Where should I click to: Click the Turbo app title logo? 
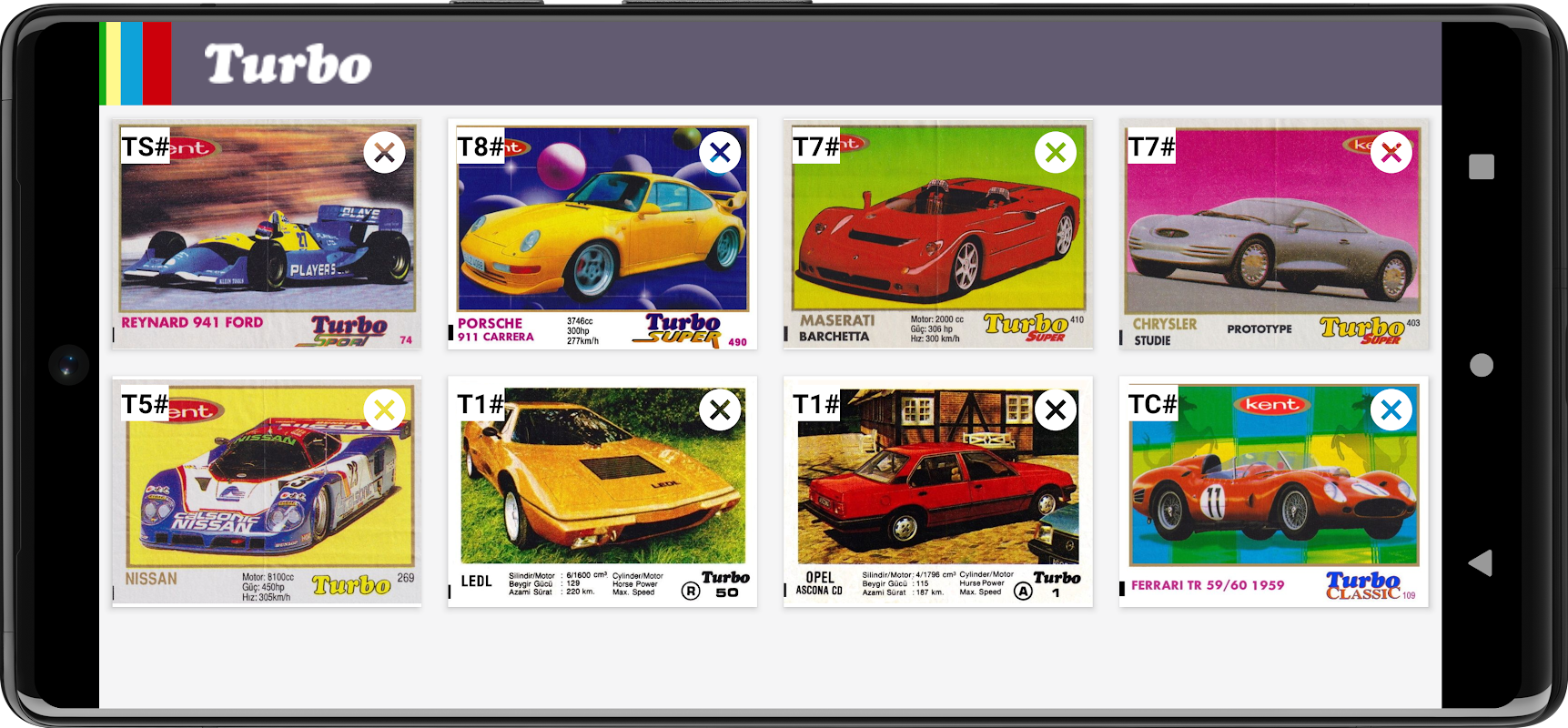288,65
